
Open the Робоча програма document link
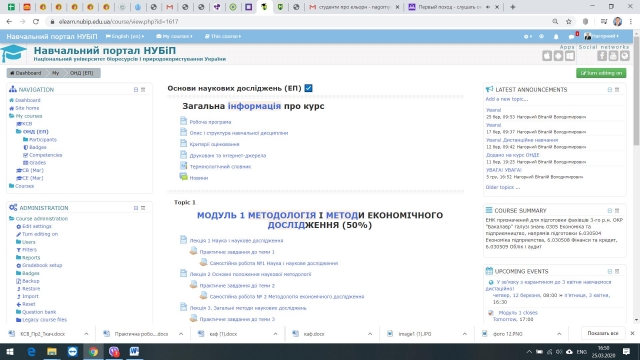pos(210,122)
